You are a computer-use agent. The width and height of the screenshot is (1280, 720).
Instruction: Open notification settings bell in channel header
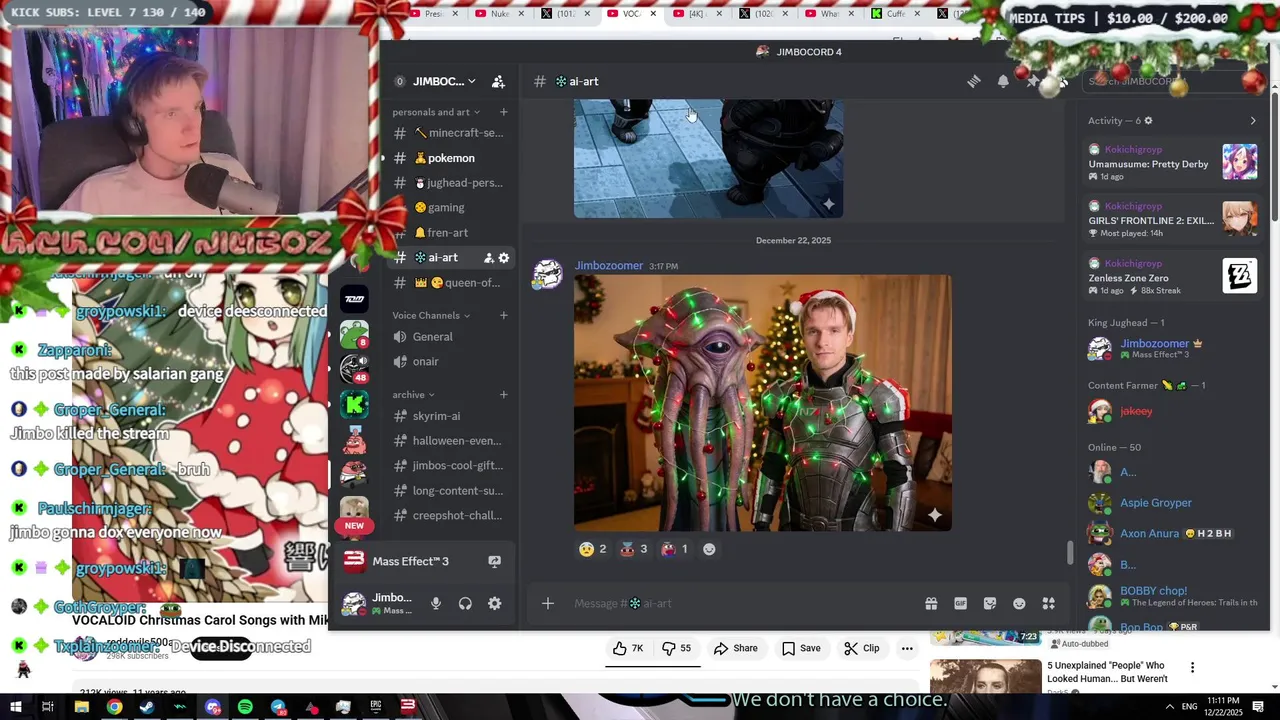(1003, 81)
